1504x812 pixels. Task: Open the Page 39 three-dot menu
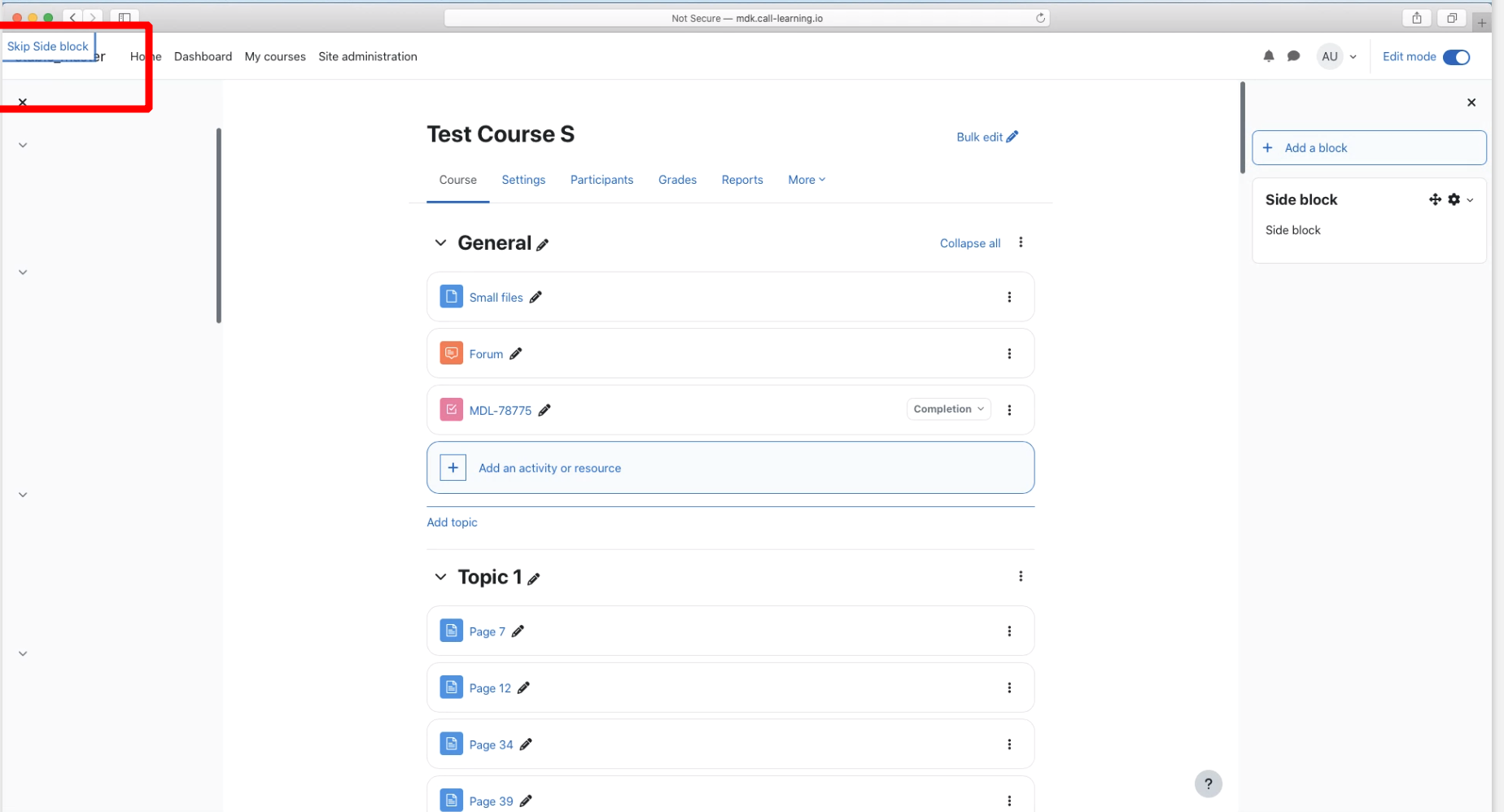[x=1009, y=801]
